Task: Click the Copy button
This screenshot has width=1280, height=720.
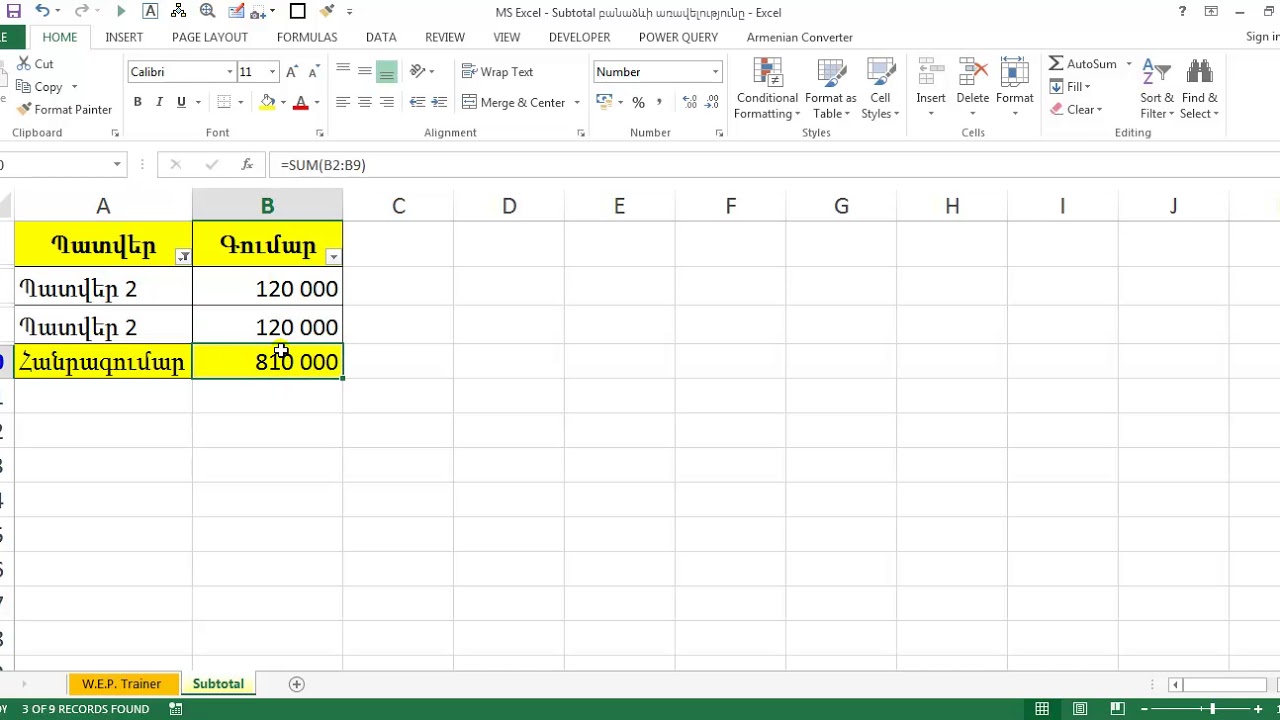Action: pos(40,87)
